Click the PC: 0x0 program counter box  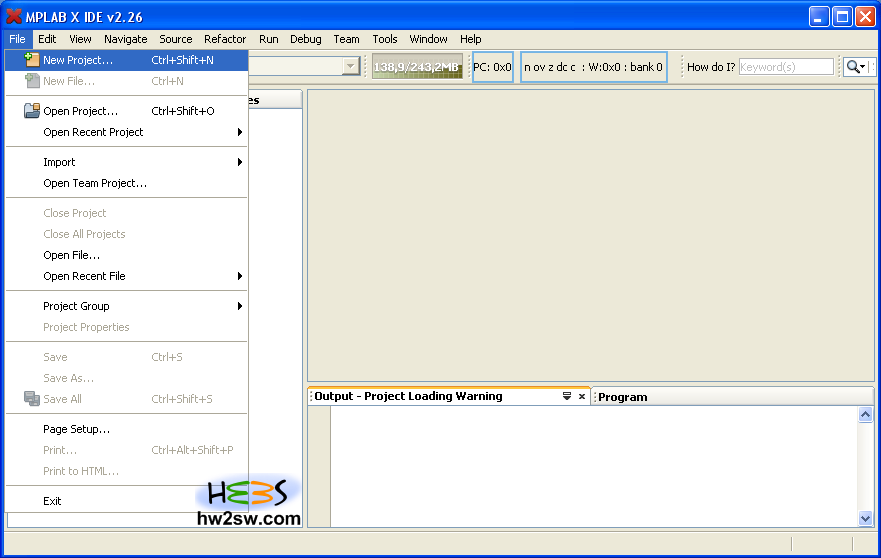tap(493, 67)
